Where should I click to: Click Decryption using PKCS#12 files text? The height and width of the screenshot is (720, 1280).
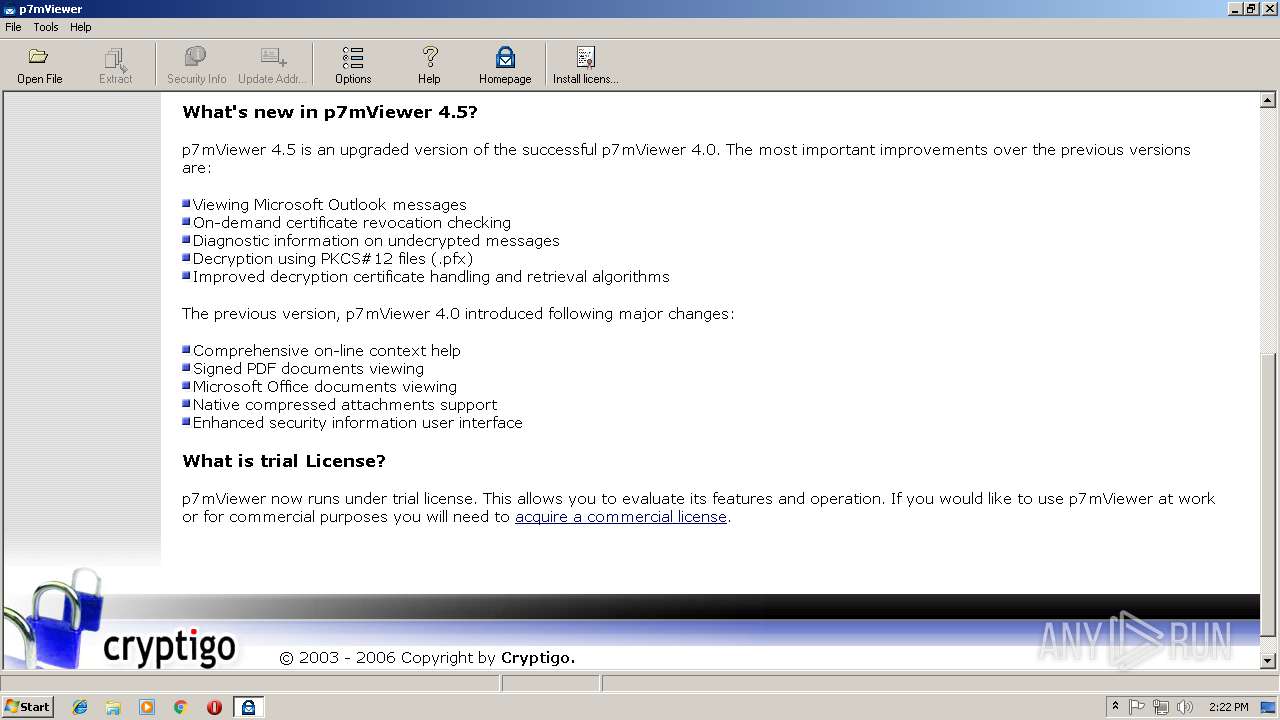point(333,259)
